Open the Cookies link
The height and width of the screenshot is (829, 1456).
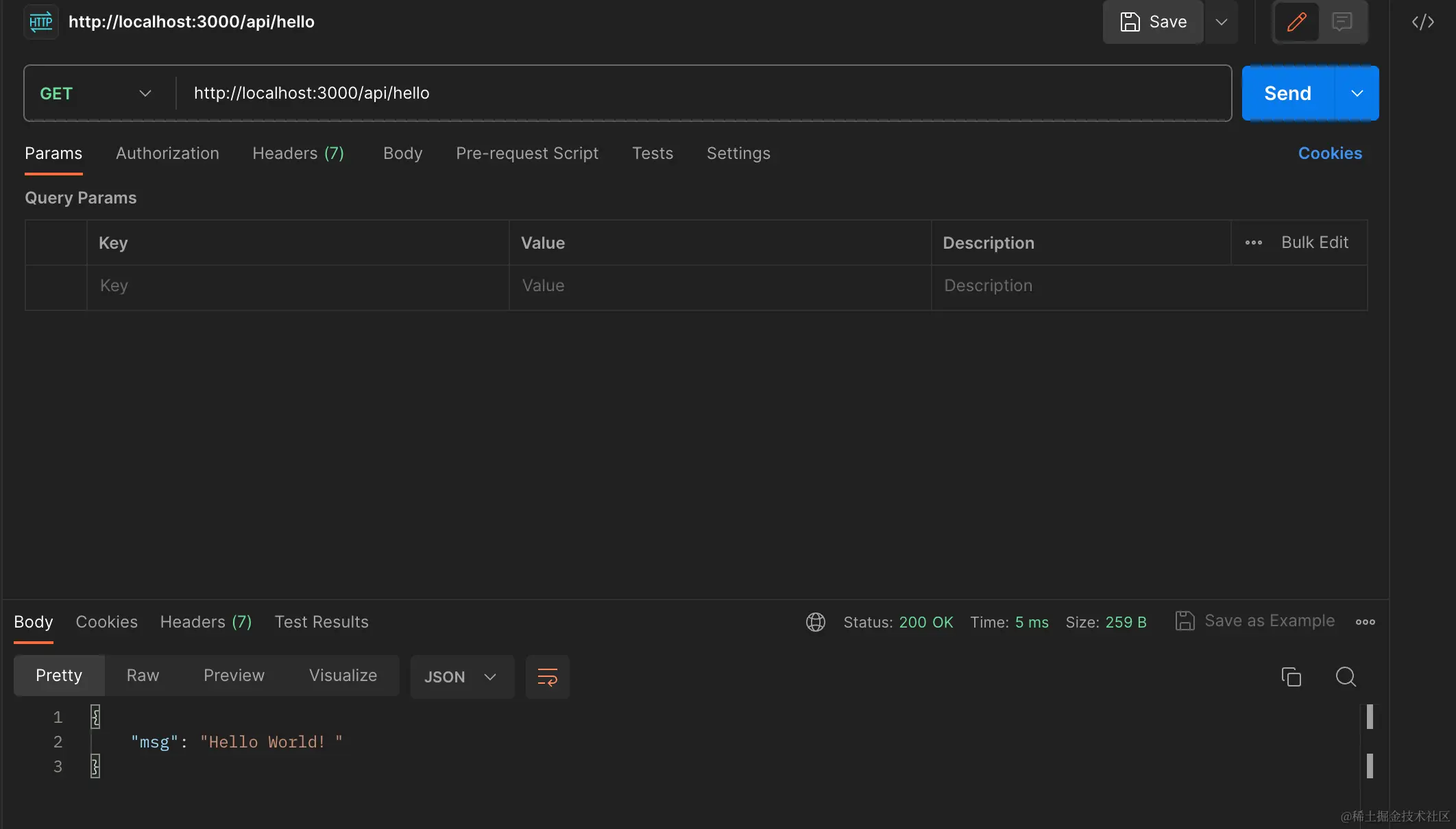(1329, 153)
